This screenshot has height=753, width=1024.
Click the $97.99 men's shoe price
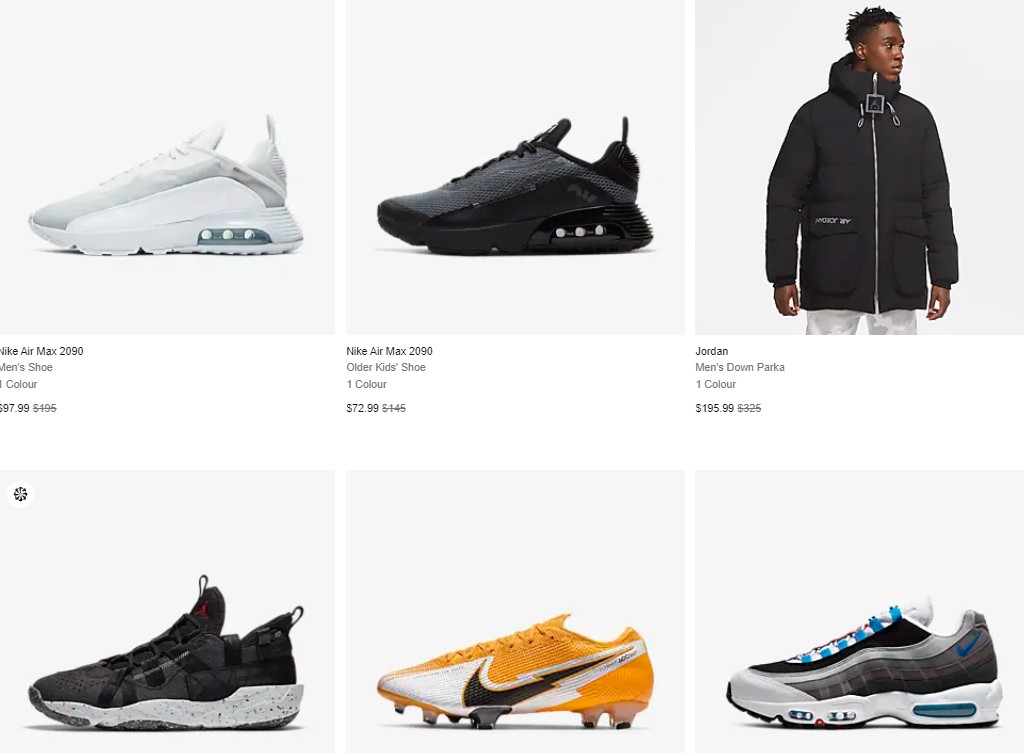tap(15, 408)
